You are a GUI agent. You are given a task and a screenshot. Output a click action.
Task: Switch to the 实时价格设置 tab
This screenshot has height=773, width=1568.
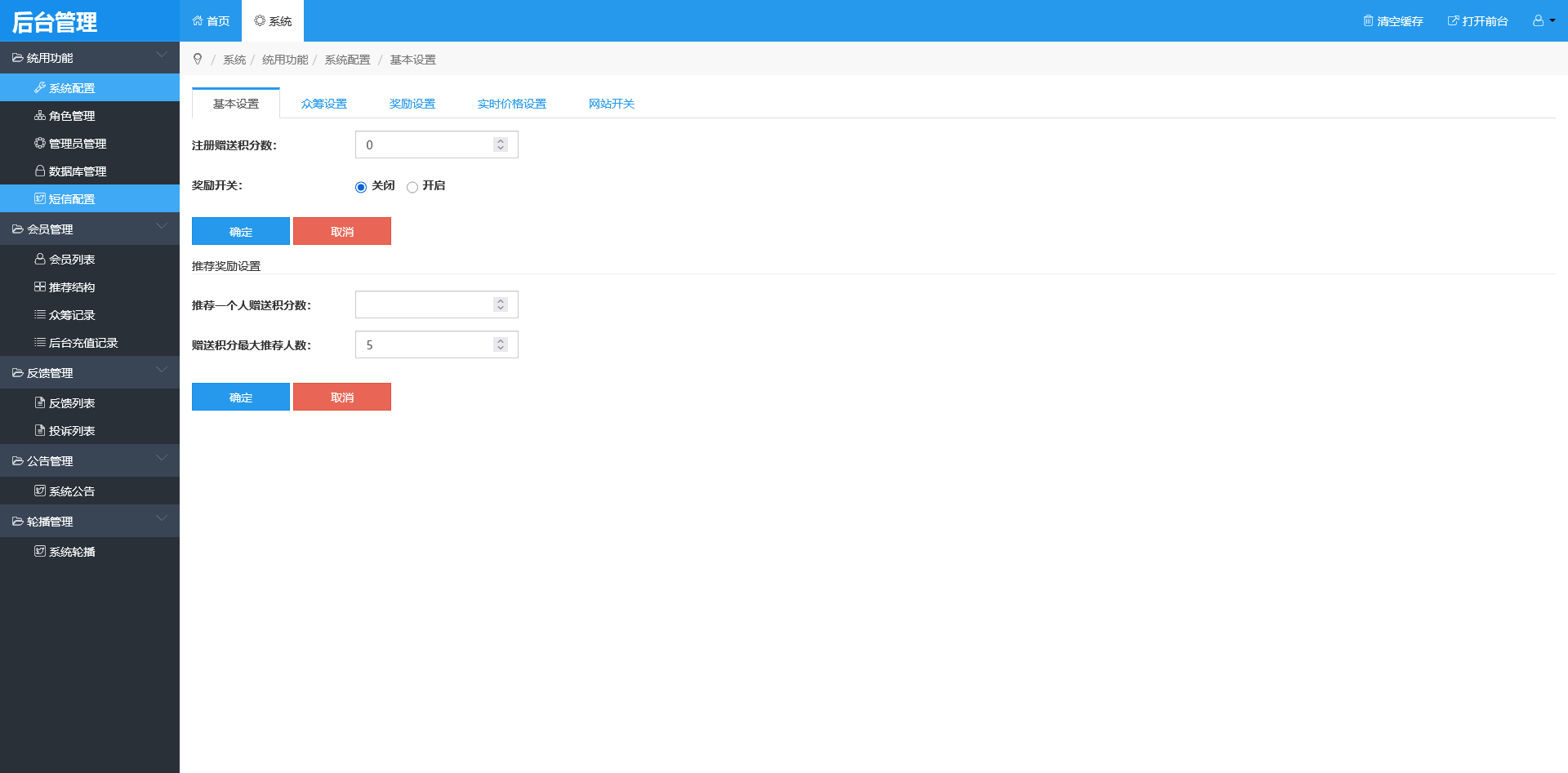[x=512, y=104]
